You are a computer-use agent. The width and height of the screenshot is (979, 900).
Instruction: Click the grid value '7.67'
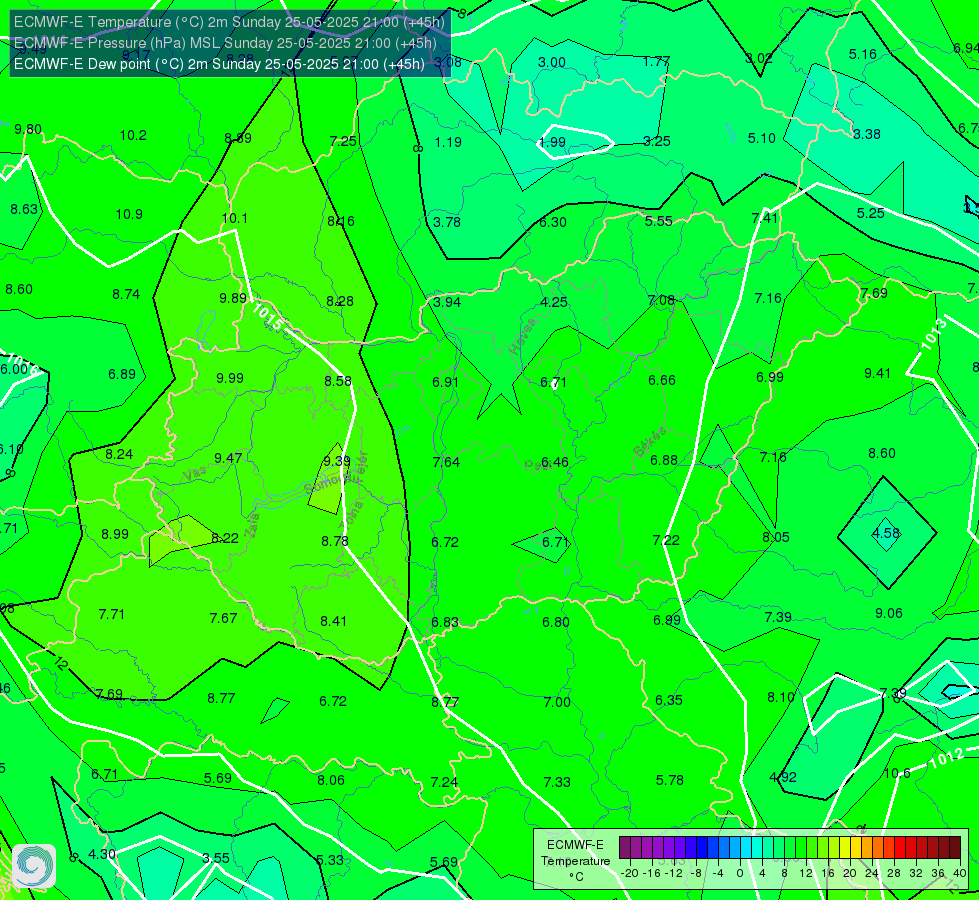(223, 618)
